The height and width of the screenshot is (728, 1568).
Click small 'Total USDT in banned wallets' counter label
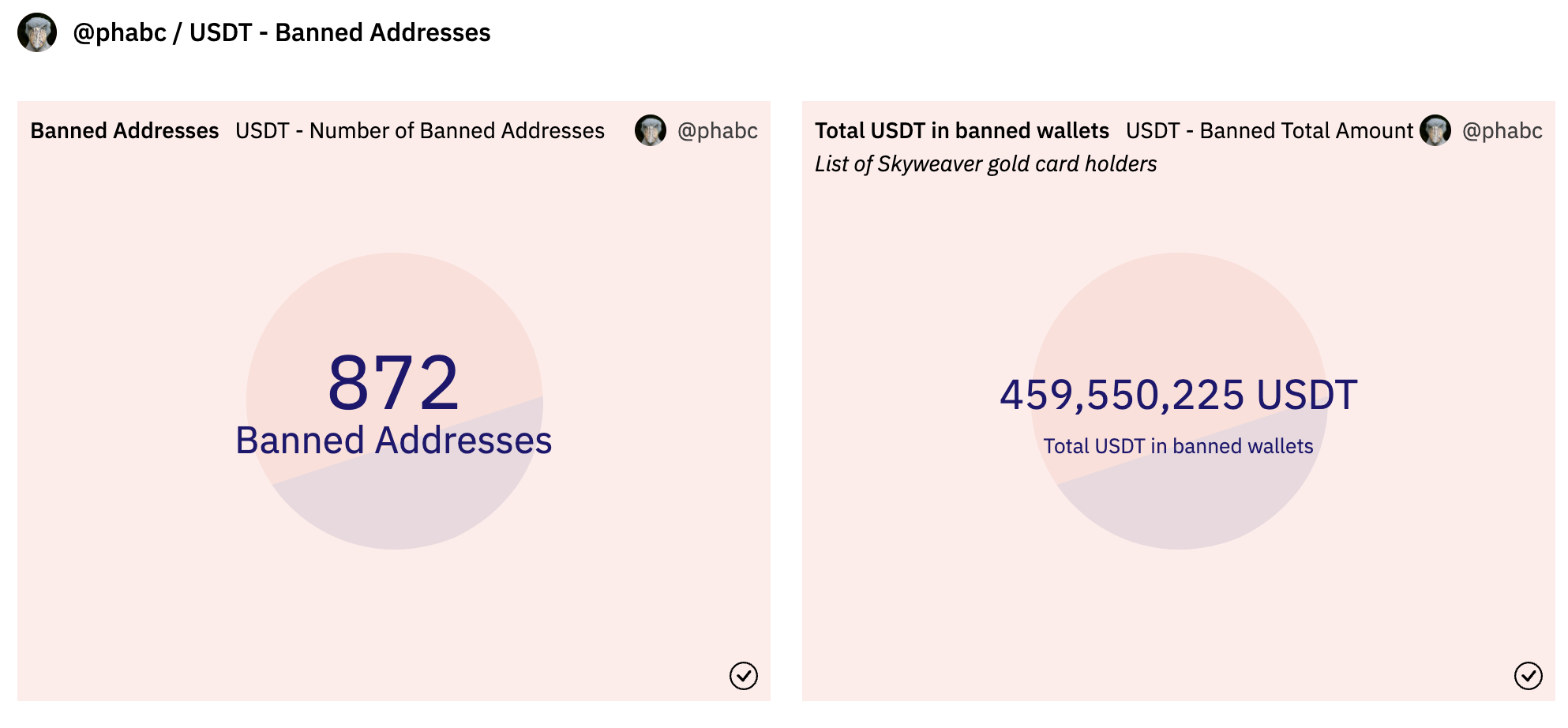point(1178,446)
